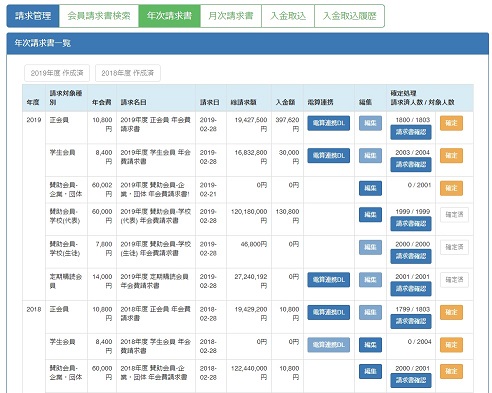
Task: Select text 2019年度 正会員 年会費請求書
Action: pos(155,124)
